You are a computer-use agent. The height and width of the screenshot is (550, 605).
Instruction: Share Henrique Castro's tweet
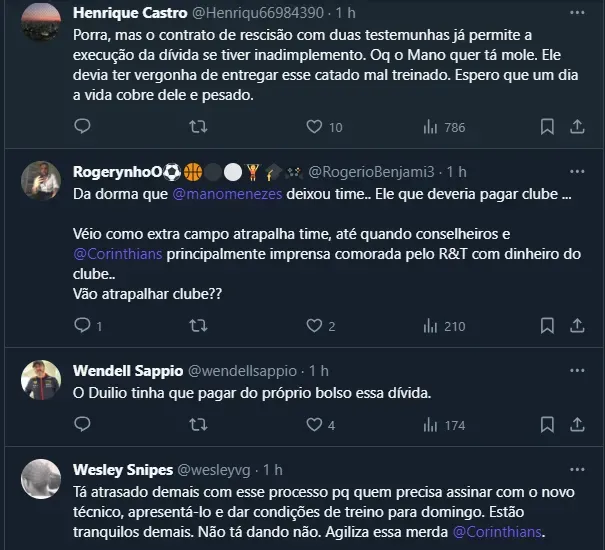coord(577,127)
